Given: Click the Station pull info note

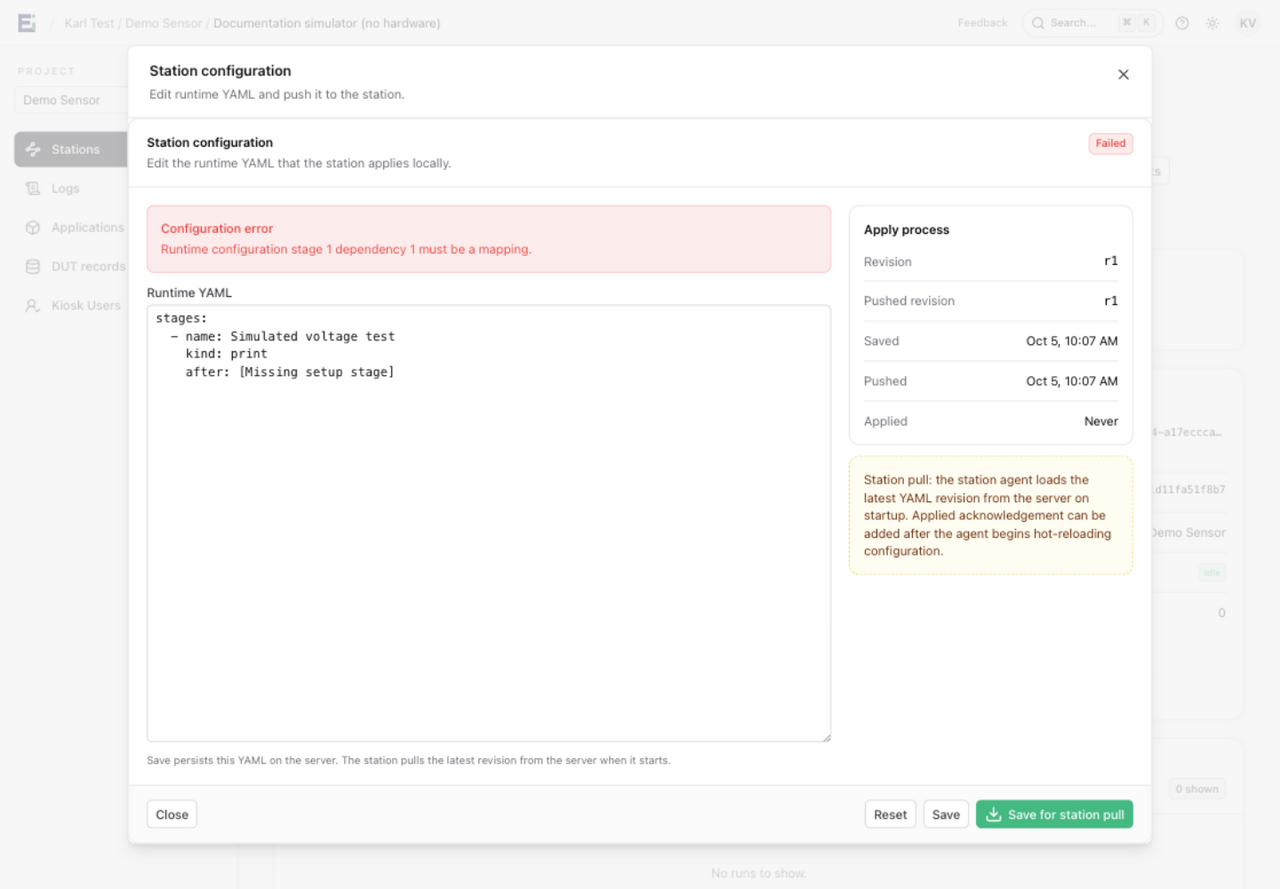Looking at the screenshot, I should pyautogui.click(x=991, y=515).
